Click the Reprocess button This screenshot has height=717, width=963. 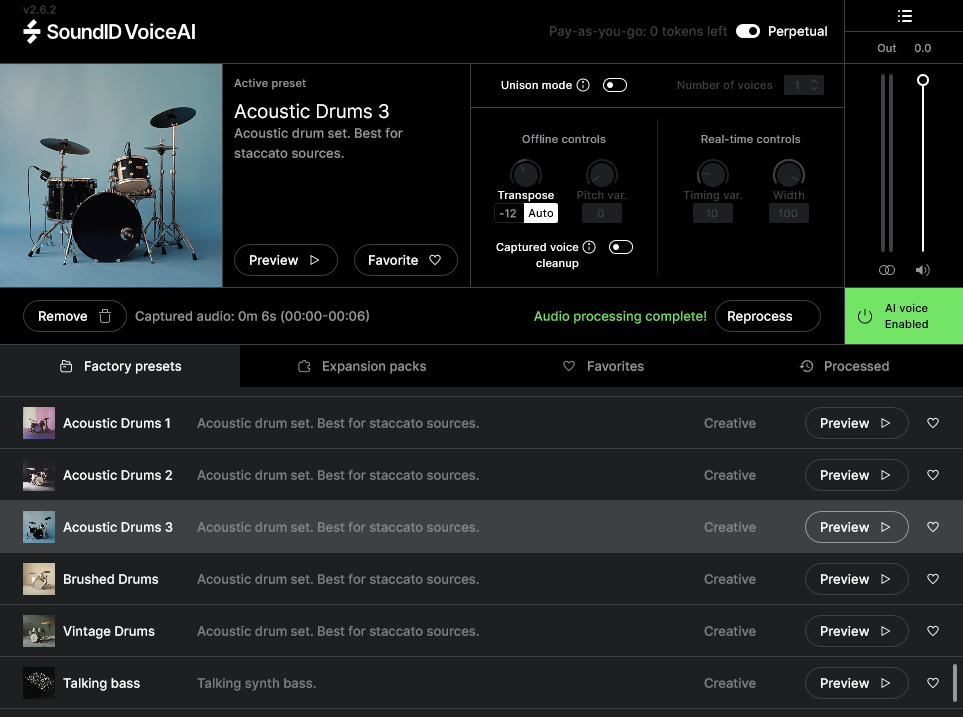coord(767,316)
